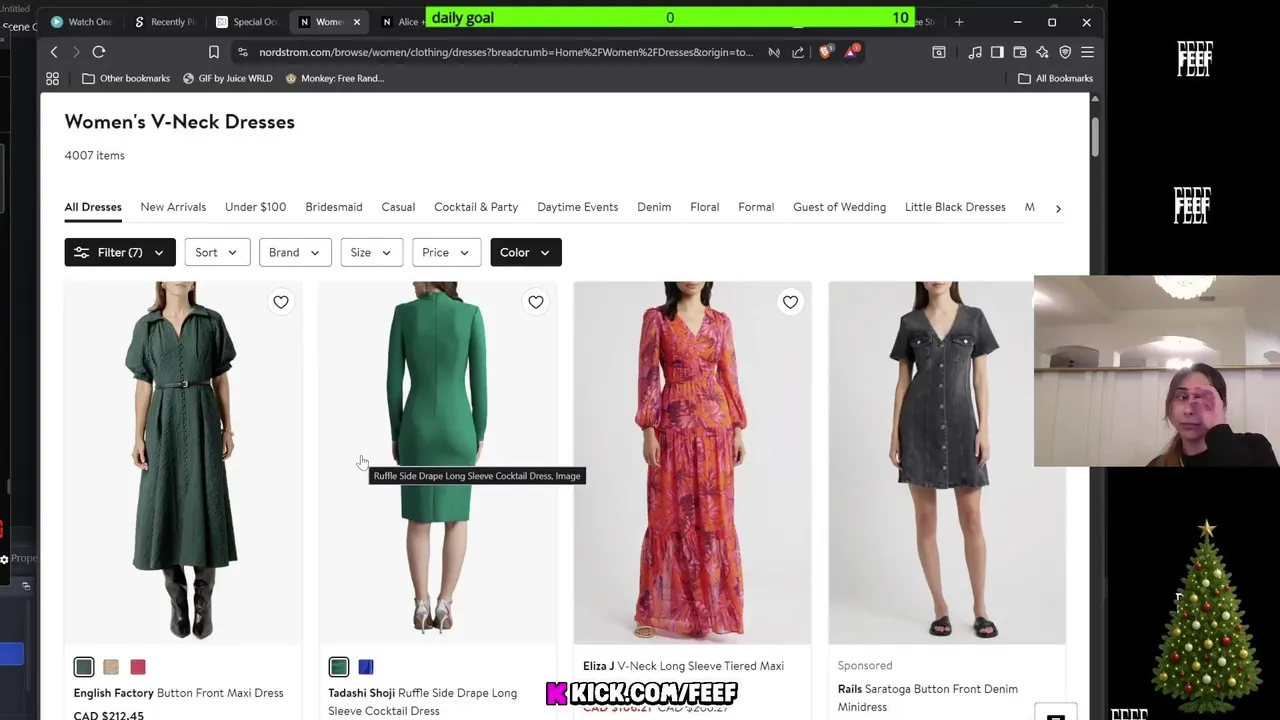Open Tadashi Shoji Ruffle Side Drape dress link
The width and height of the screenshot is (1280, 720).
[x=423, y=702]
